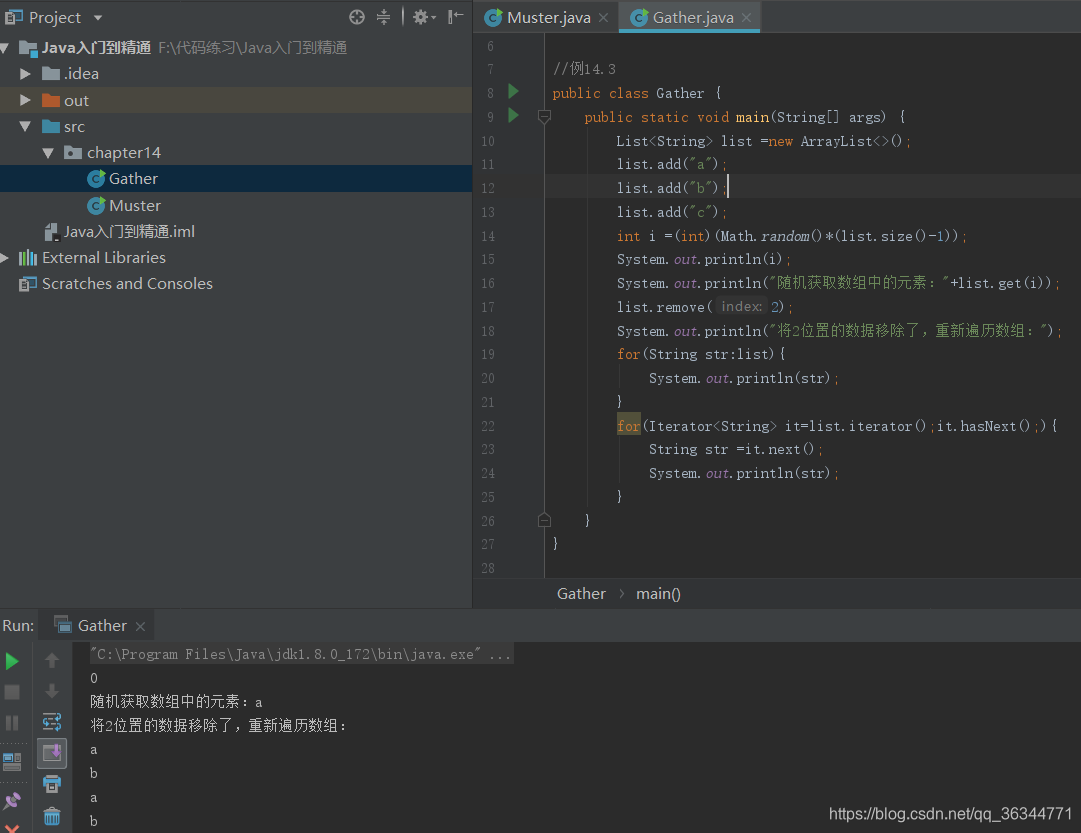Image resolution: width=1081 pixels, height=833 pixels.
Task: Run main method from the line 9 gutter arrow
Action: pyautogui.click(x=513, y=115)
